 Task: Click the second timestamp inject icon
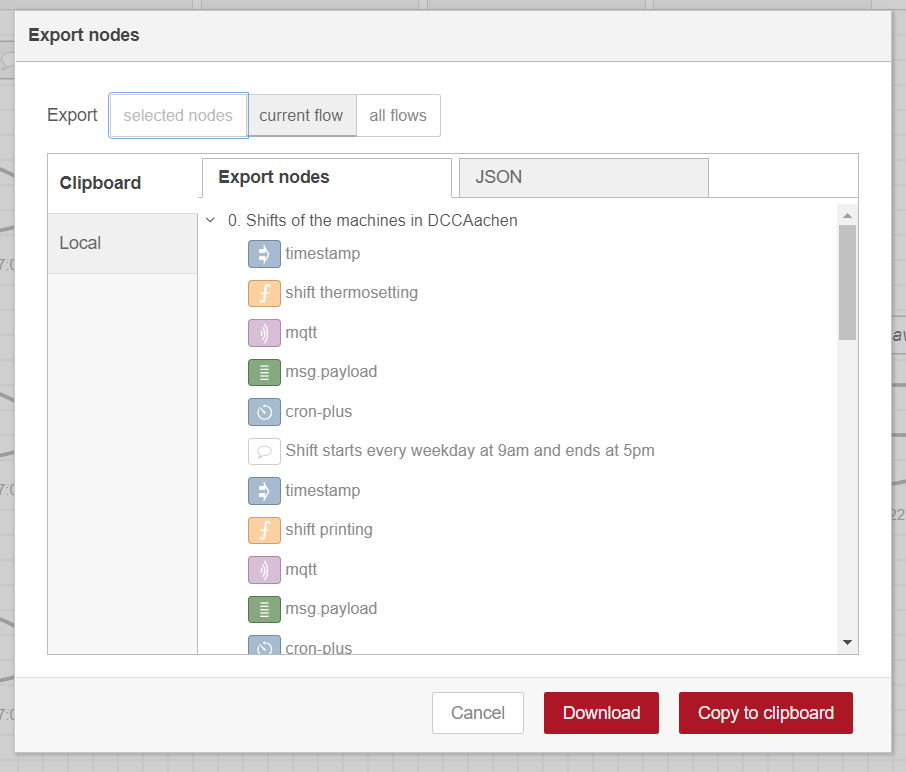264,490
